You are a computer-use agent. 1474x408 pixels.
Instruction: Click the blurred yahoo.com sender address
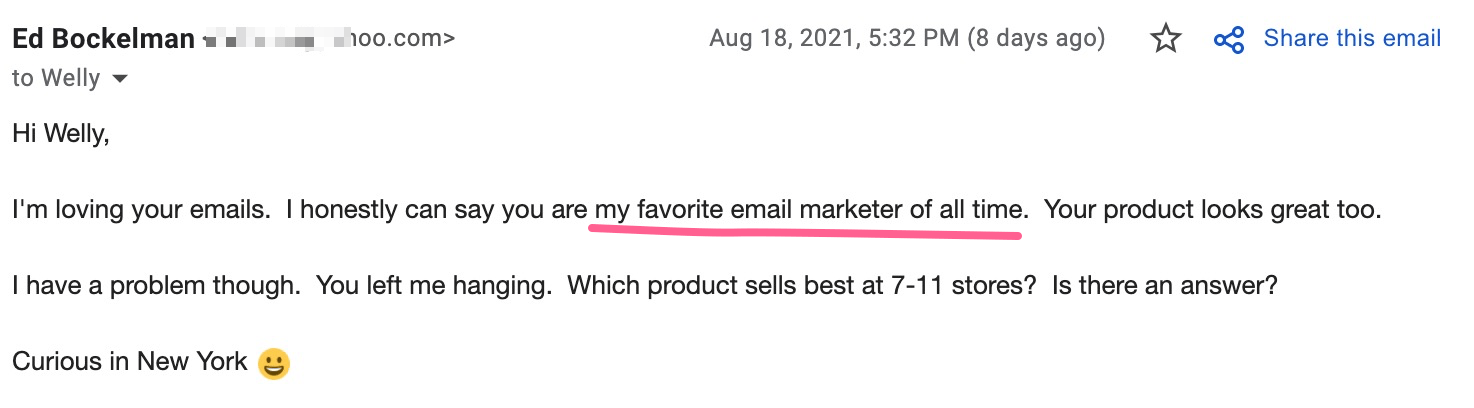coord(329,40)
